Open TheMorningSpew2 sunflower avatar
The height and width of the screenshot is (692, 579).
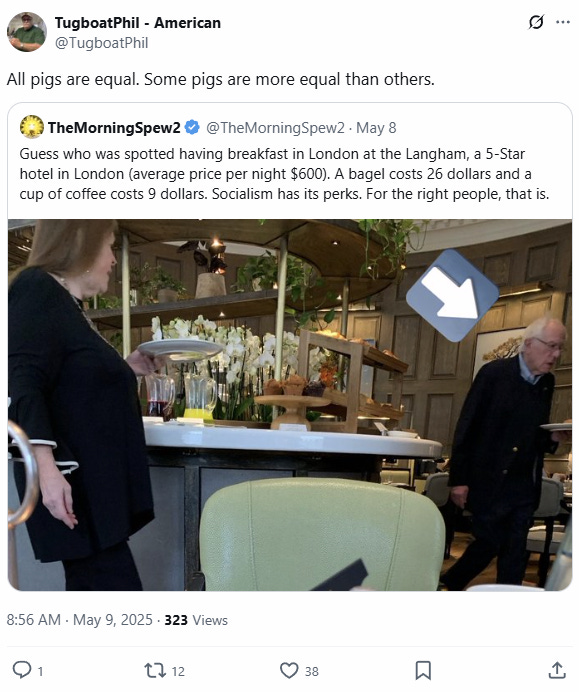pos(32,127)
